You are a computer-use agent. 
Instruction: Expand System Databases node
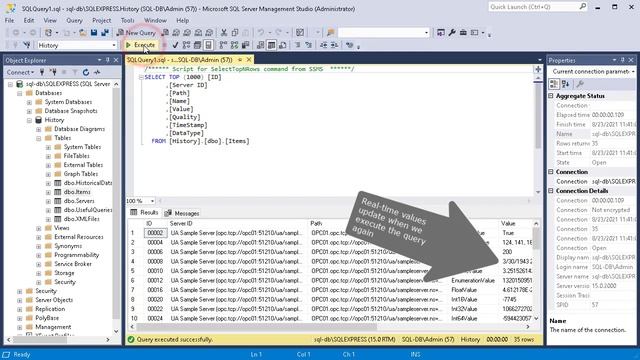(29, 102)
